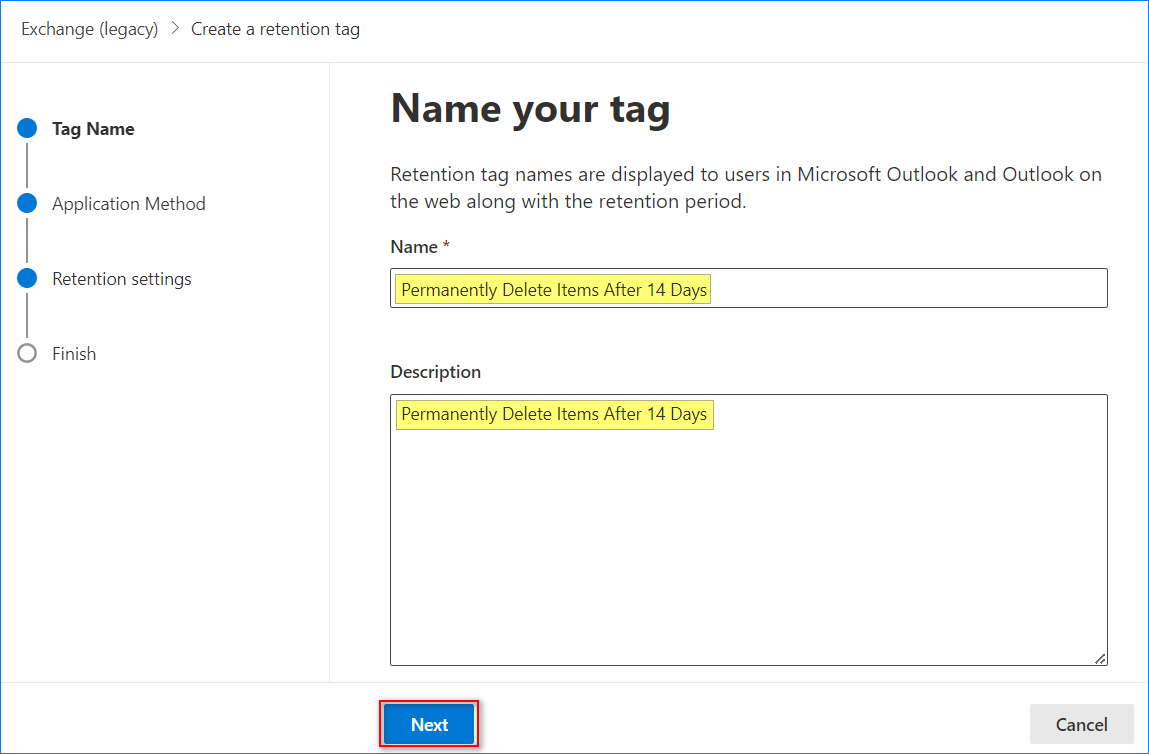The width and height of the screenshot is (1149, 754).
Task: Open the Retention settings step label
Action: coord(121,279)
